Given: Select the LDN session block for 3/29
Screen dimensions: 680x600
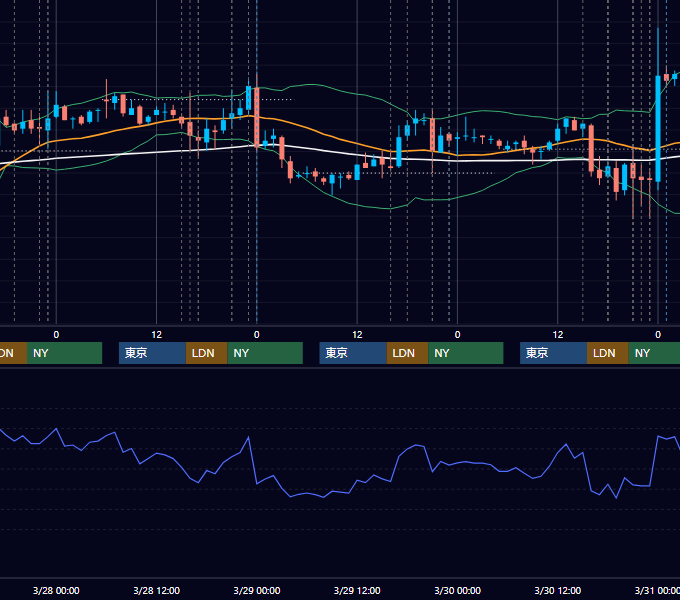Looking at the screenshot, I should click(407, 353).
